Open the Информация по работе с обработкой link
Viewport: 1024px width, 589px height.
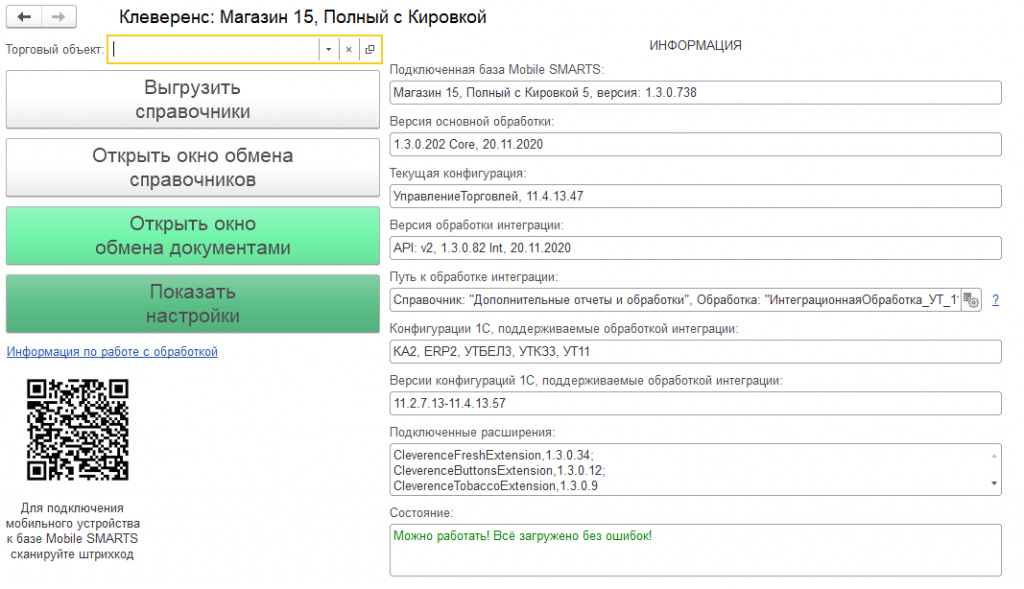[112, 351]
